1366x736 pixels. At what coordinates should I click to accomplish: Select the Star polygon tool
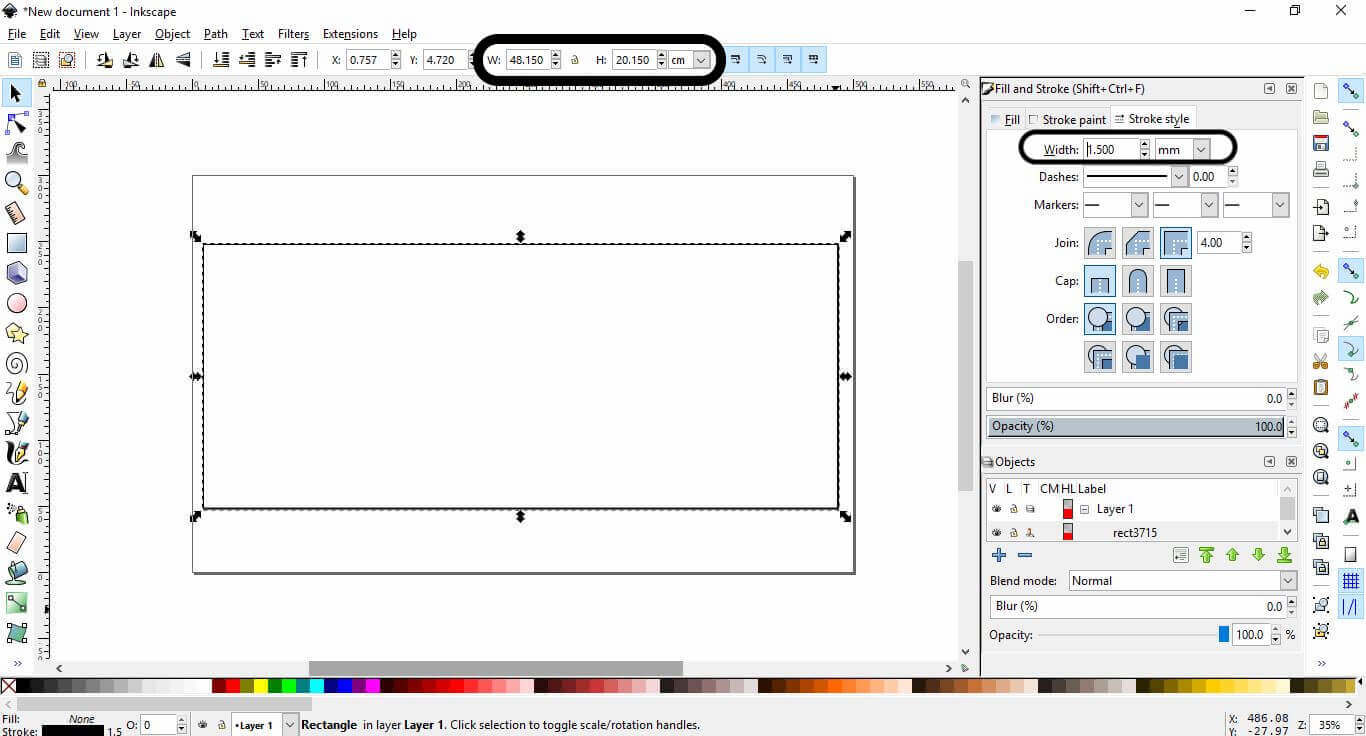click(x=16, y=333)
